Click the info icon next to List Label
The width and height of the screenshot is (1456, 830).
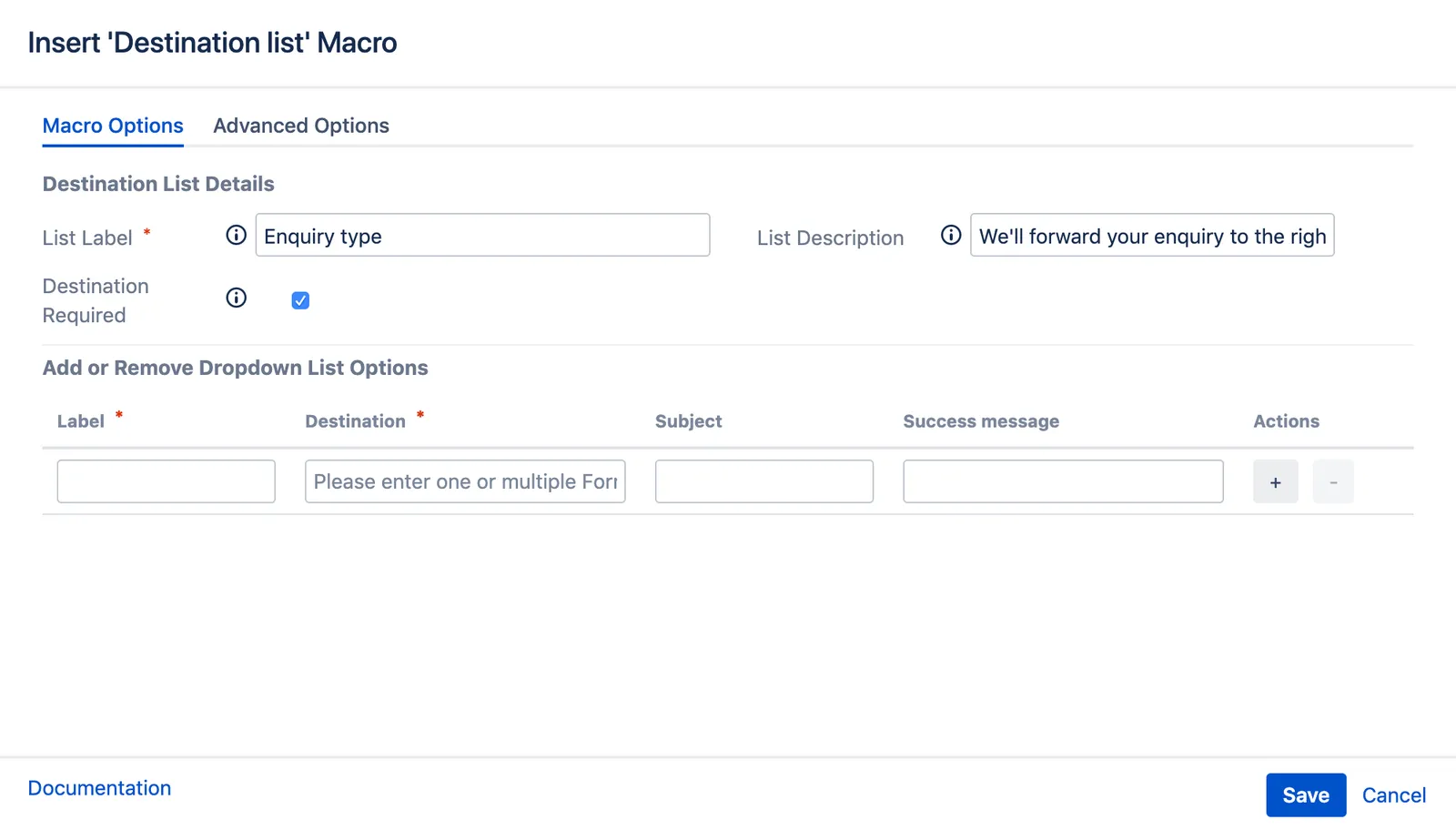236,235
